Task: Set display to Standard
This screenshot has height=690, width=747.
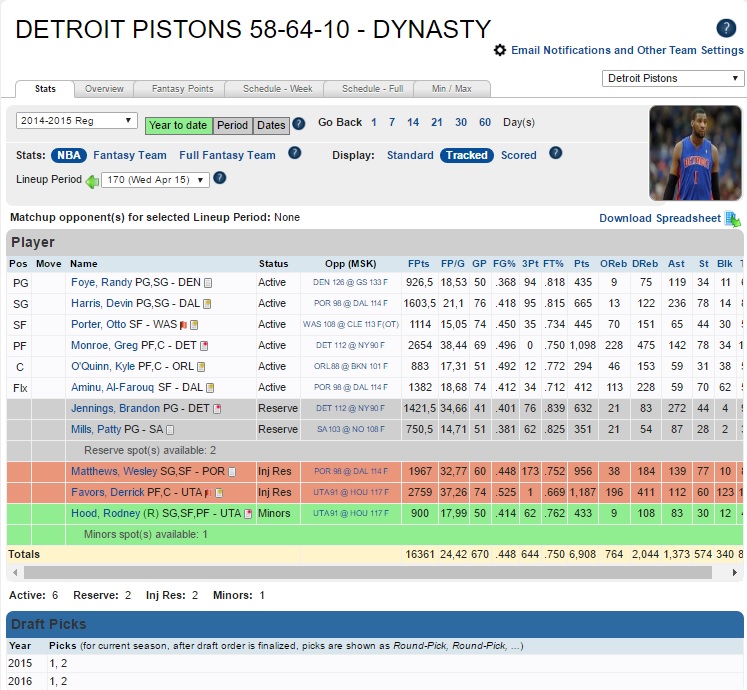Action: 410,155
